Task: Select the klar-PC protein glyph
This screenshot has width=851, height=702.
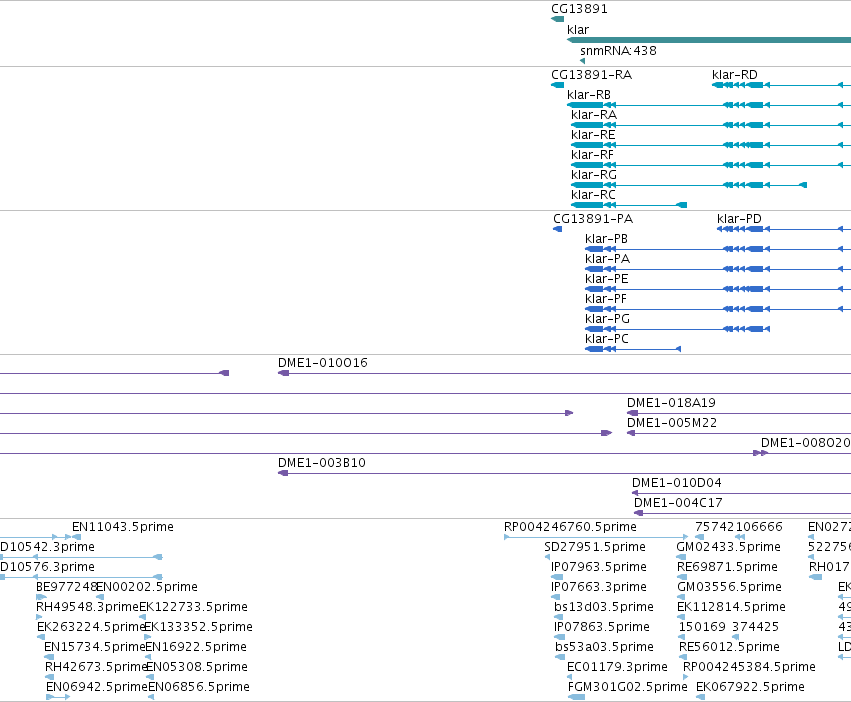Action: [633, 349]
